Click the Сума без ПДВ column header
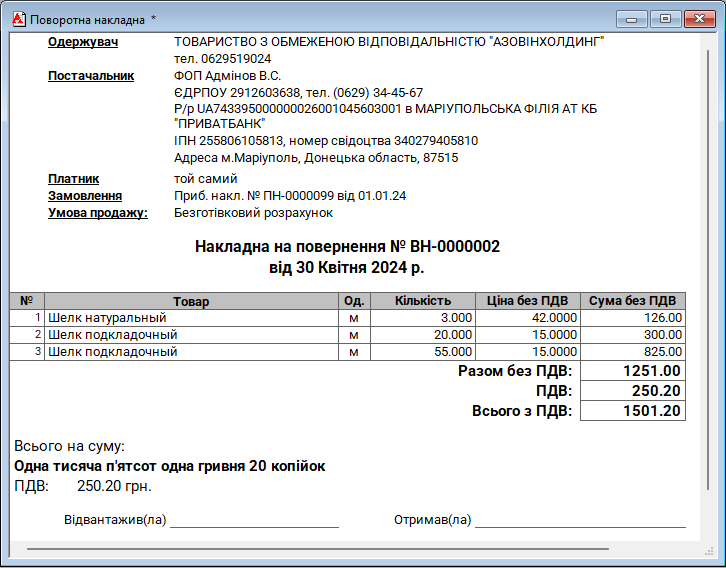This screenshot has width=726, height=568. pos(633,301)
